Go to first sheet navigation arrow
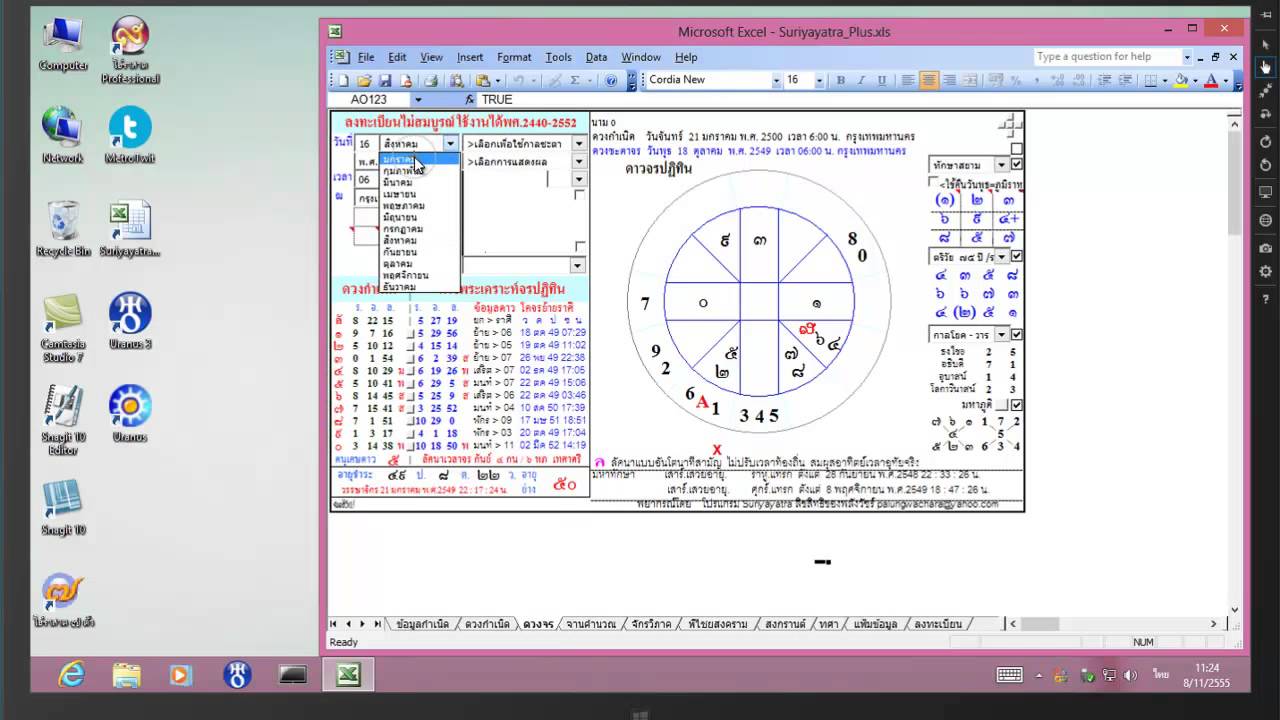This screenshot has height=720, width=1280. tap(335, 624)
